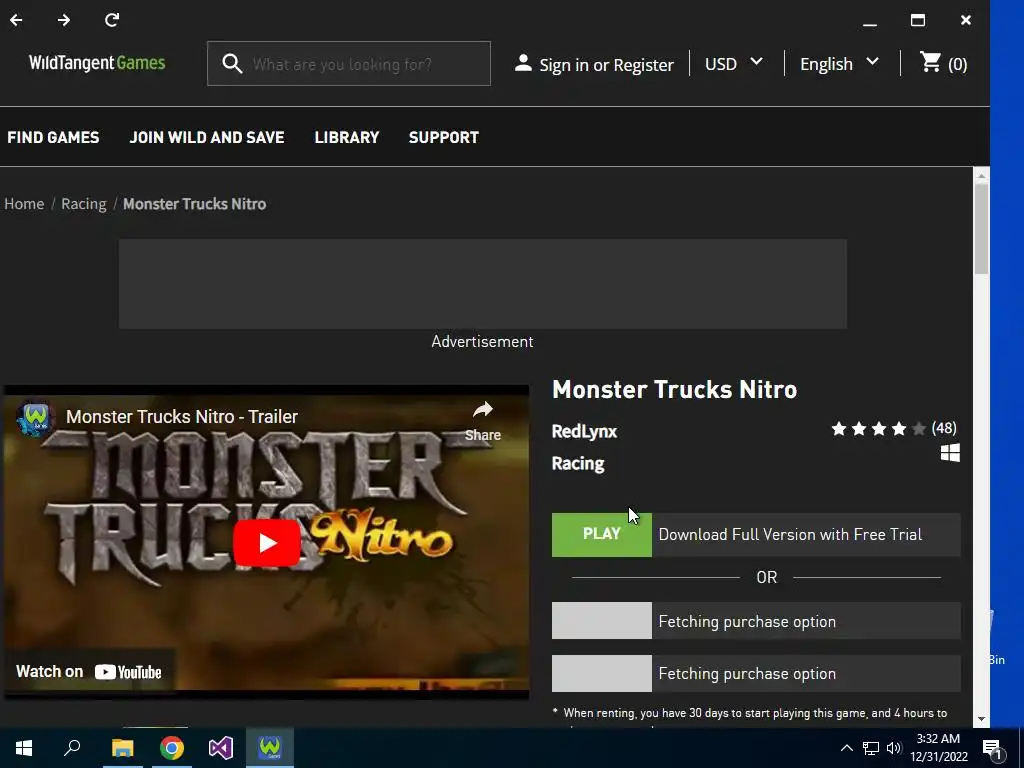The image size is (1024, 768).
Task: Expand the English language dropdown
Action: pos(839,63)
